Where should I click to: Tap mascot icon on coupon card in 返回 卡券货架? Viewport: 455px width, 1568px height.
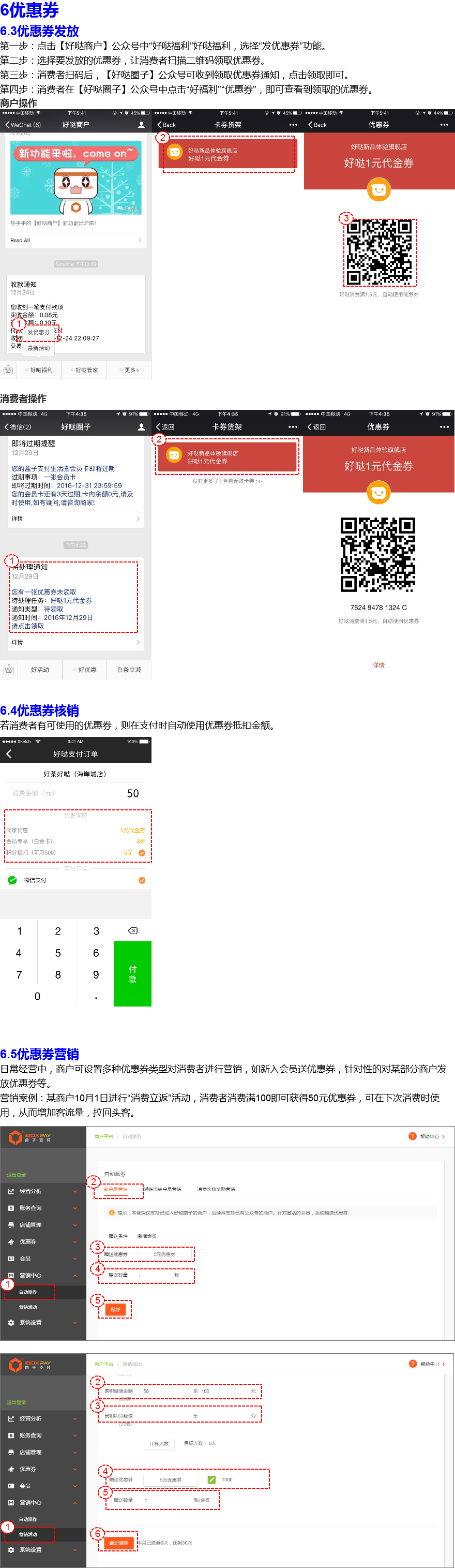174,455
